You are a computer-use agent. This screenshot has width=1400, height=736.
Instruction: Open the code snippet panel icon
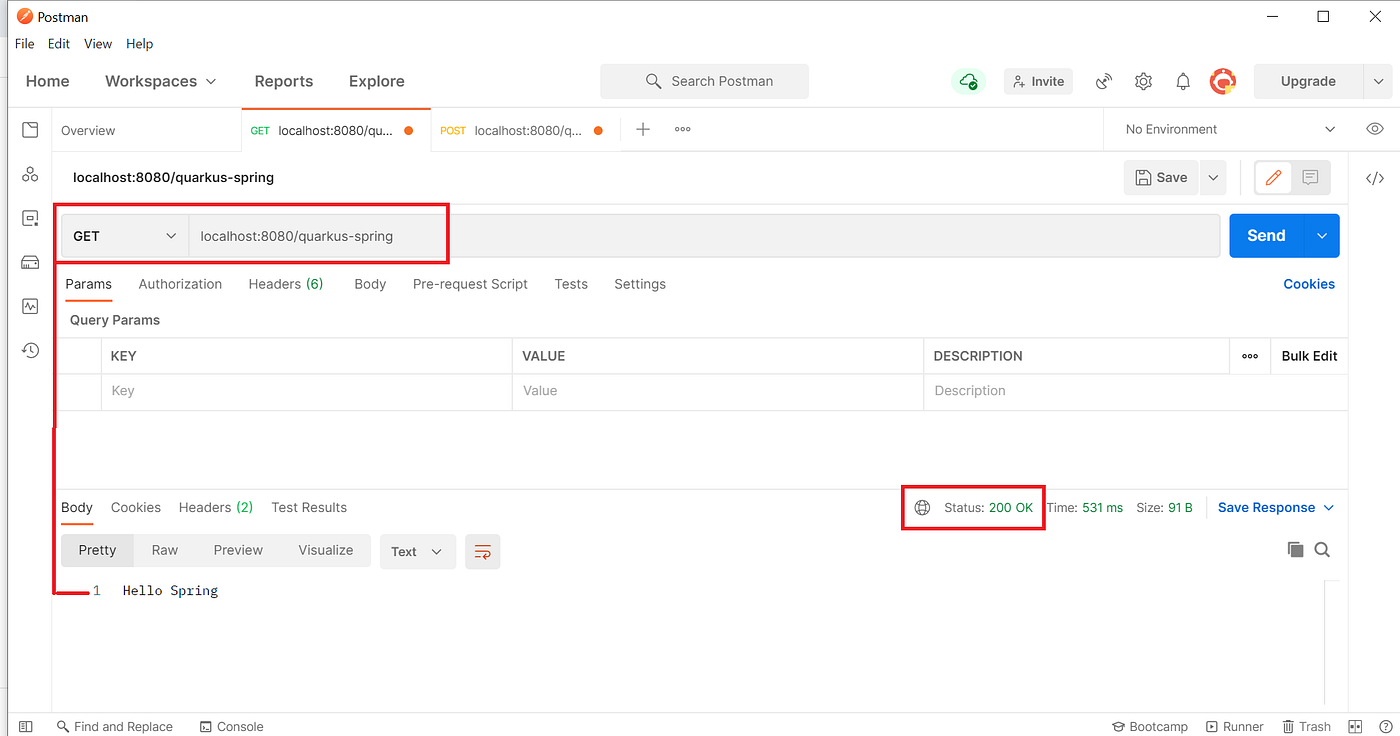(x=1375, y=179)
